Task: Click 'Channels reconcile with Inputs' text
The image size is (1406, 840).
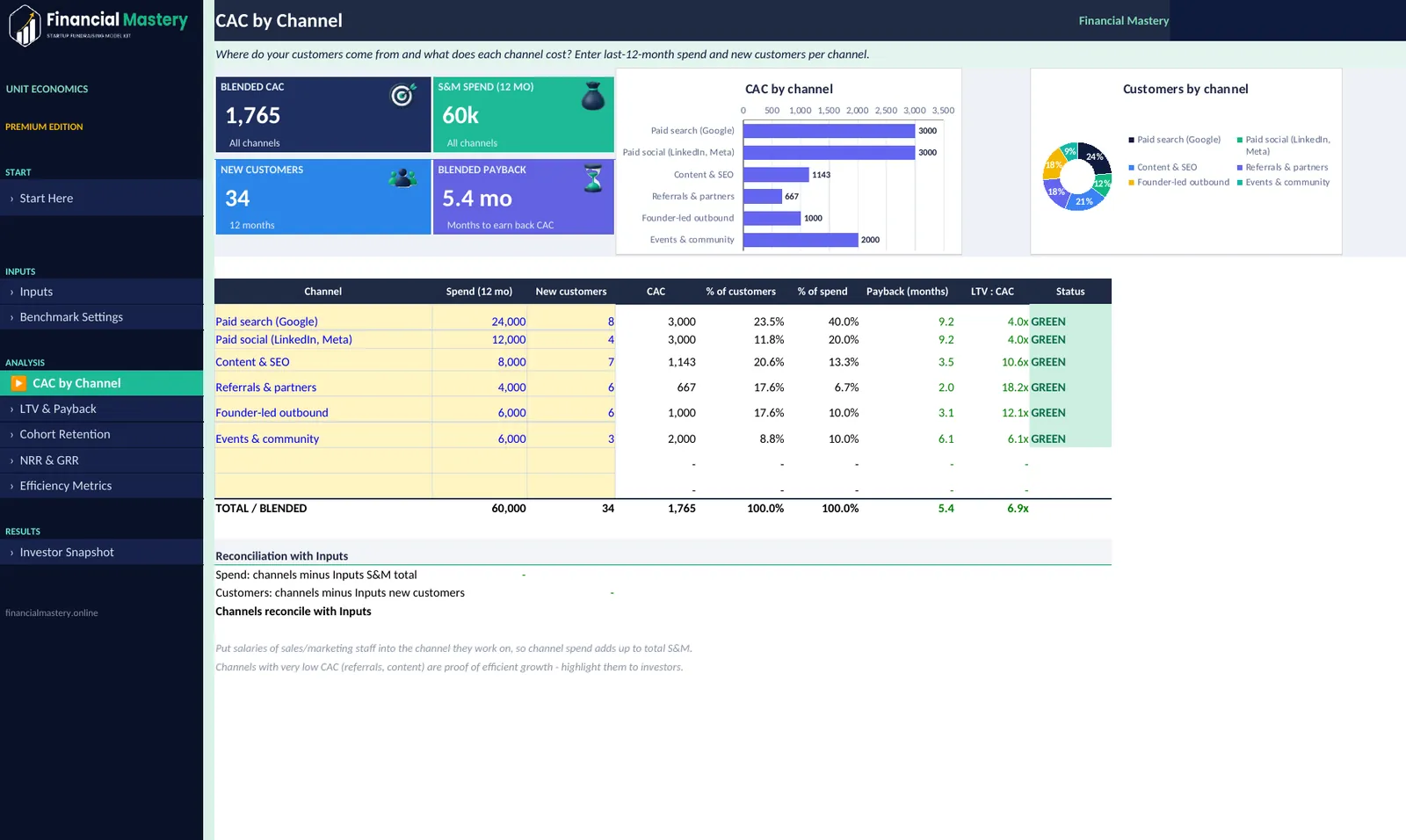Action: click(294, 612)
